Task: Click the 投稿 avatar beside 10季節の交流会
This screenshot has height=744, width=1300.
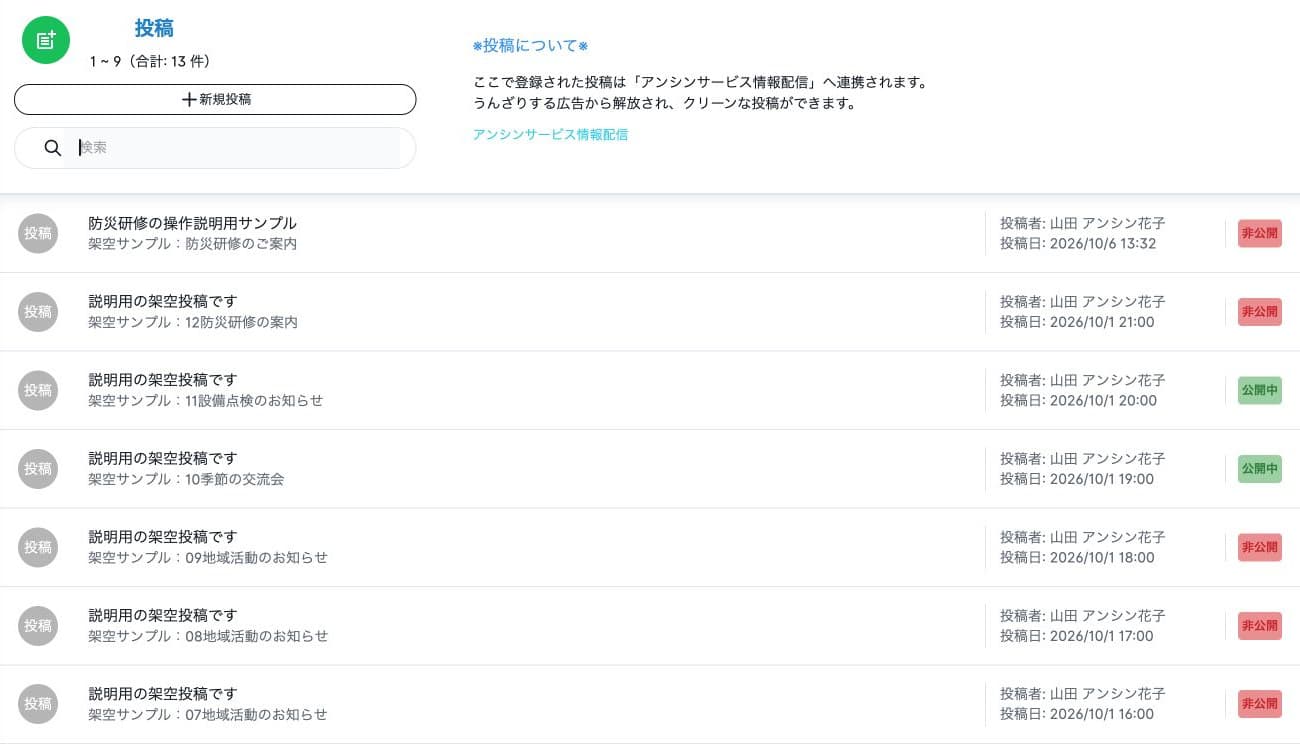Action: pyautogui.click(x=38, y=469)
